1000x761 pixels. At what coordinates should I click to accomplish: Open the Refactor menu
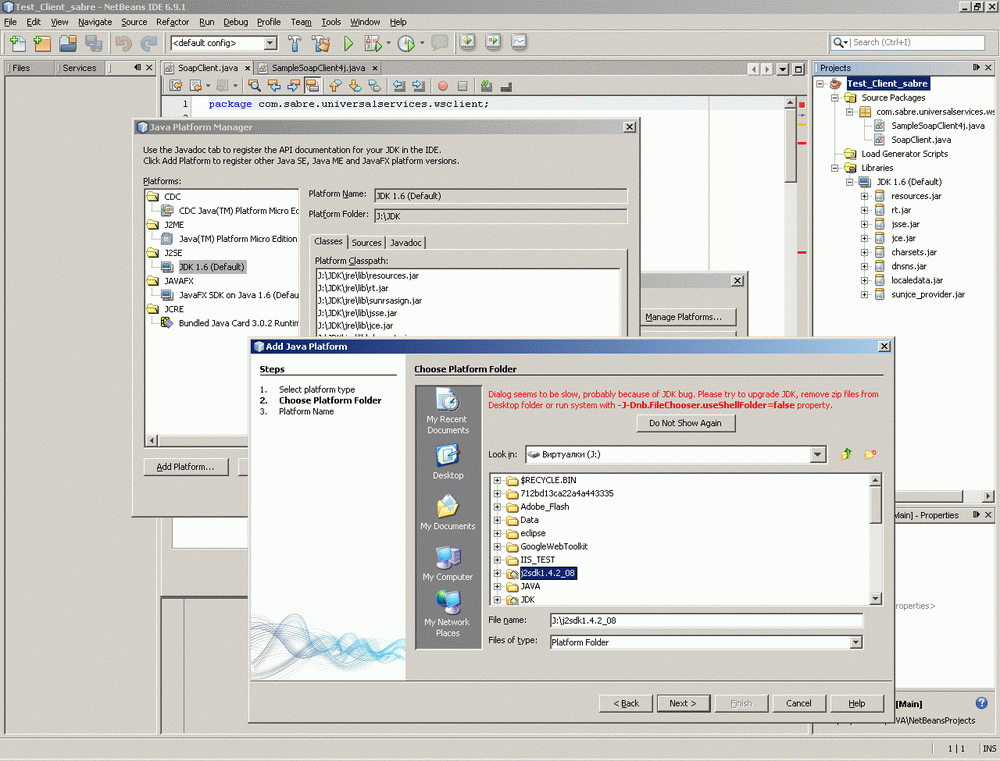tap(173, 22)
